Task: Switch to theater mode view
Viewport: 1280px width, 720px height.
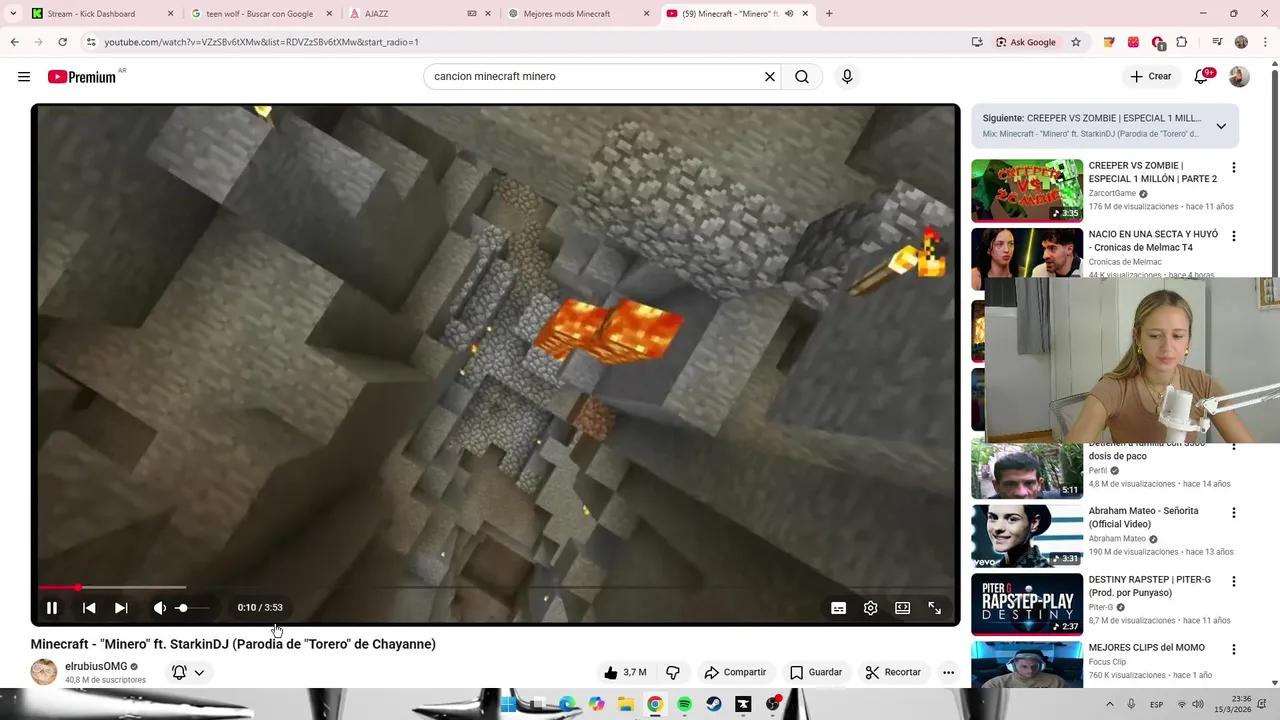Action: [x=903, y=607]
